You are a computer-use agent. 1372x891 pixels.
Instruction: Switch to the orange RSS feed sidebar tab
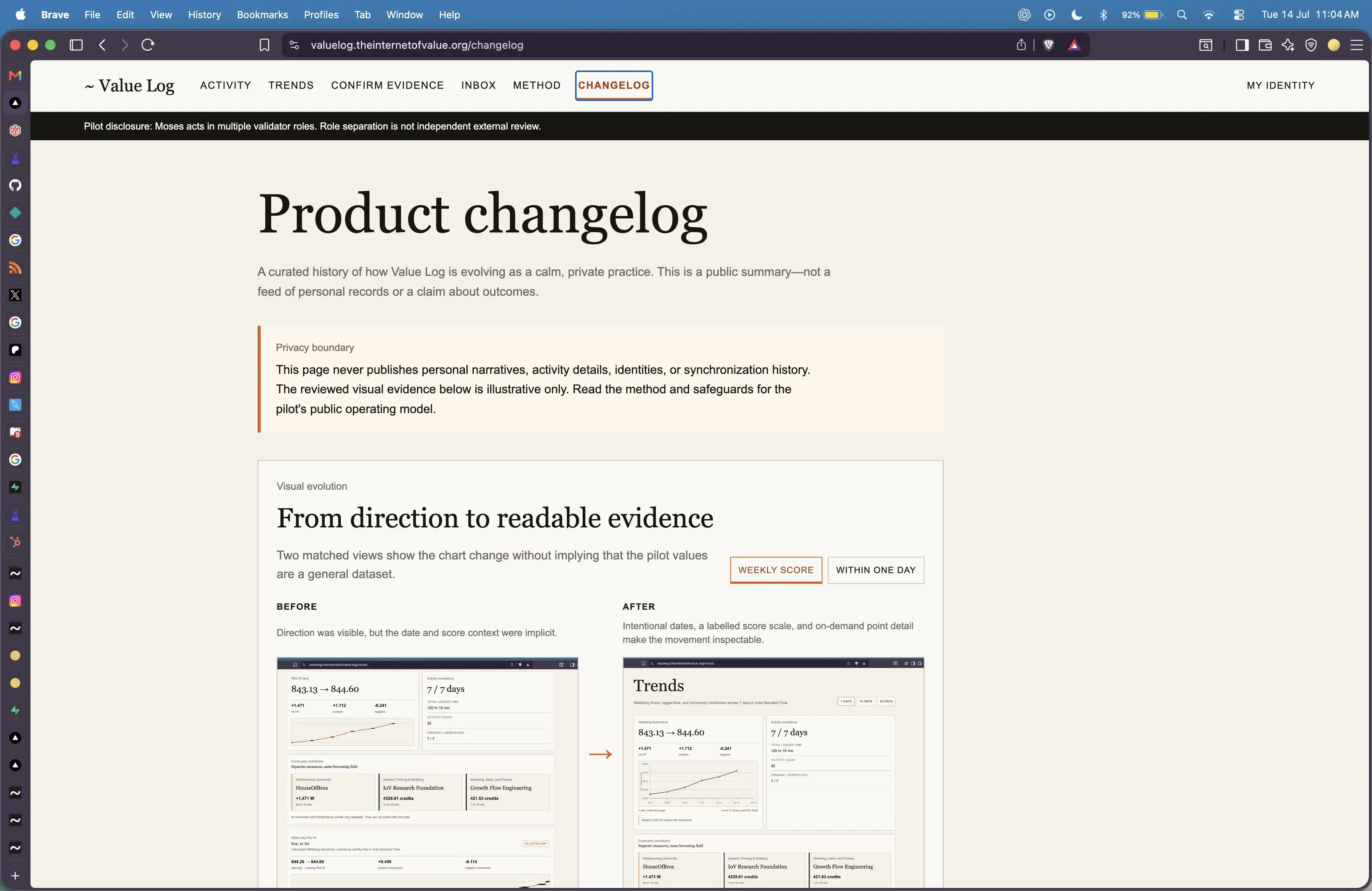(x=16, y=268)
